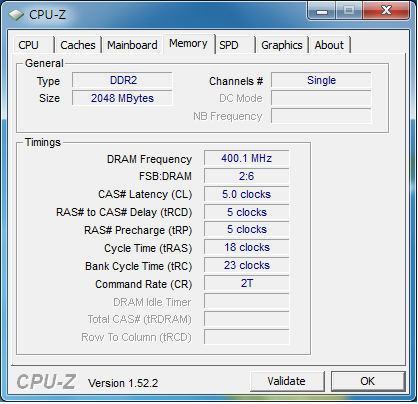Image resolution: width=418 pixels, height=404 pixels.
Task: Click the 5.0 clocks CAS Latency value
Action: click(247, 194)
